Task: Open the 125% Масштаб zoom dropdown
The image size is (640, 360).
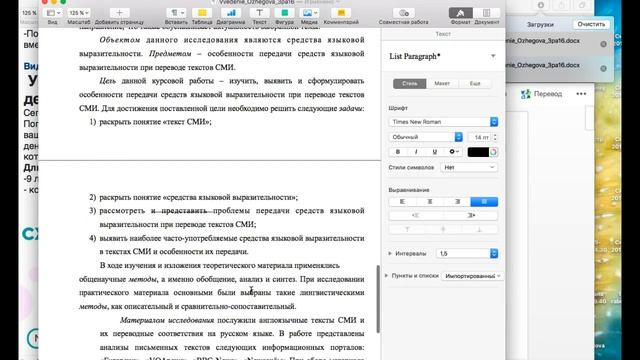Action: tap(79, 13)
